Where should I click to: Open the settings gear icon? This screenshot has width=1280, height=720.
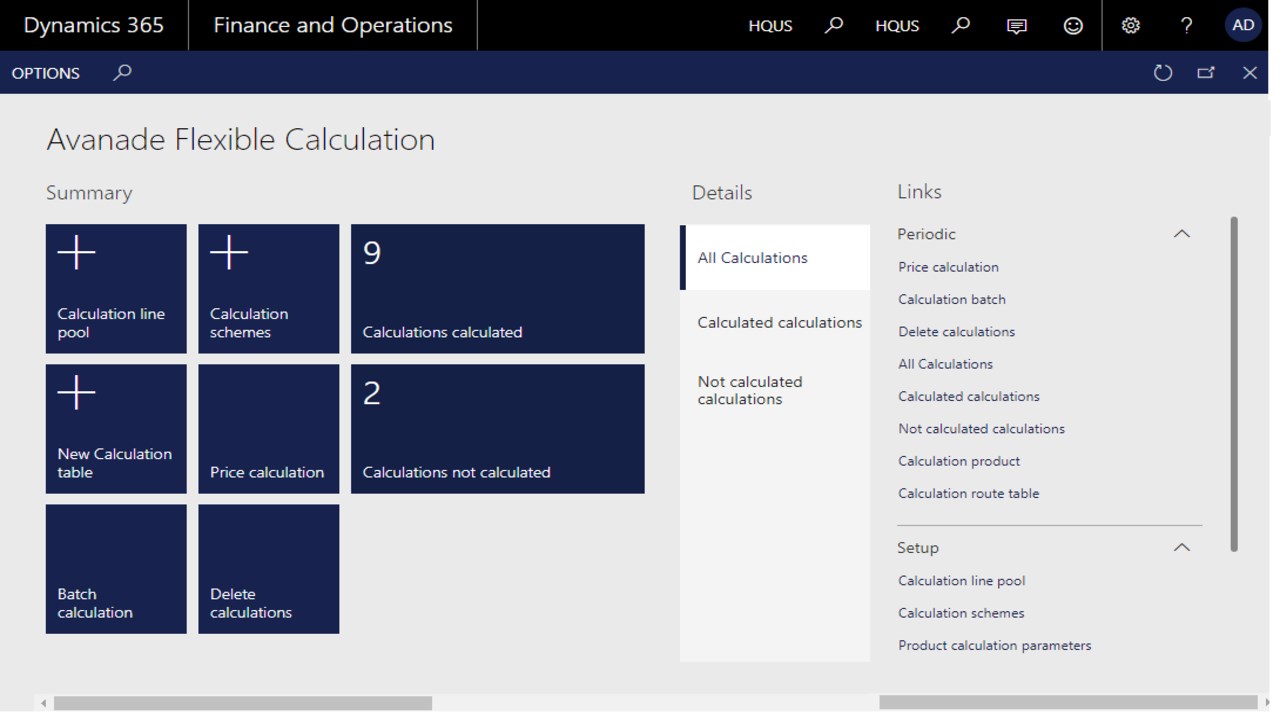point(1131,26)
